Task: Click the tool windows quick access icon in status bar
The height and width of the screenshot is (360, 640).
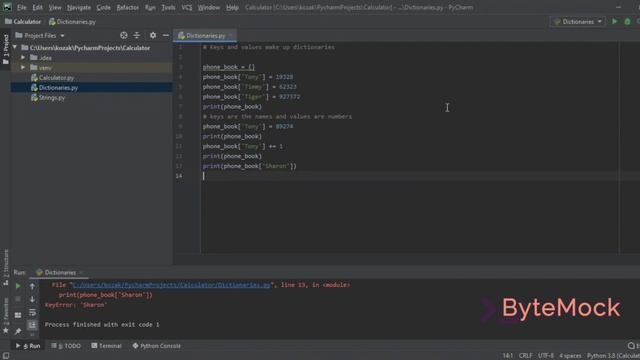Action: coord(6,356)
